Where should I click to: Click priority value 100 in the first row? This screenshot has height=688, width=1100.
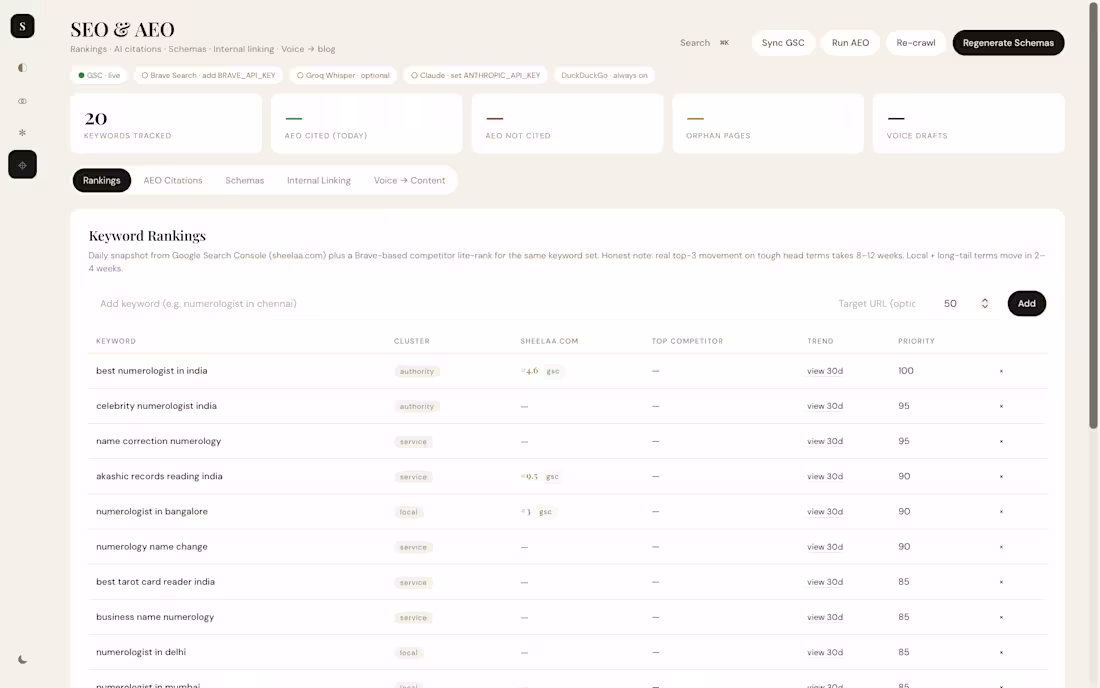click(906, 371)
